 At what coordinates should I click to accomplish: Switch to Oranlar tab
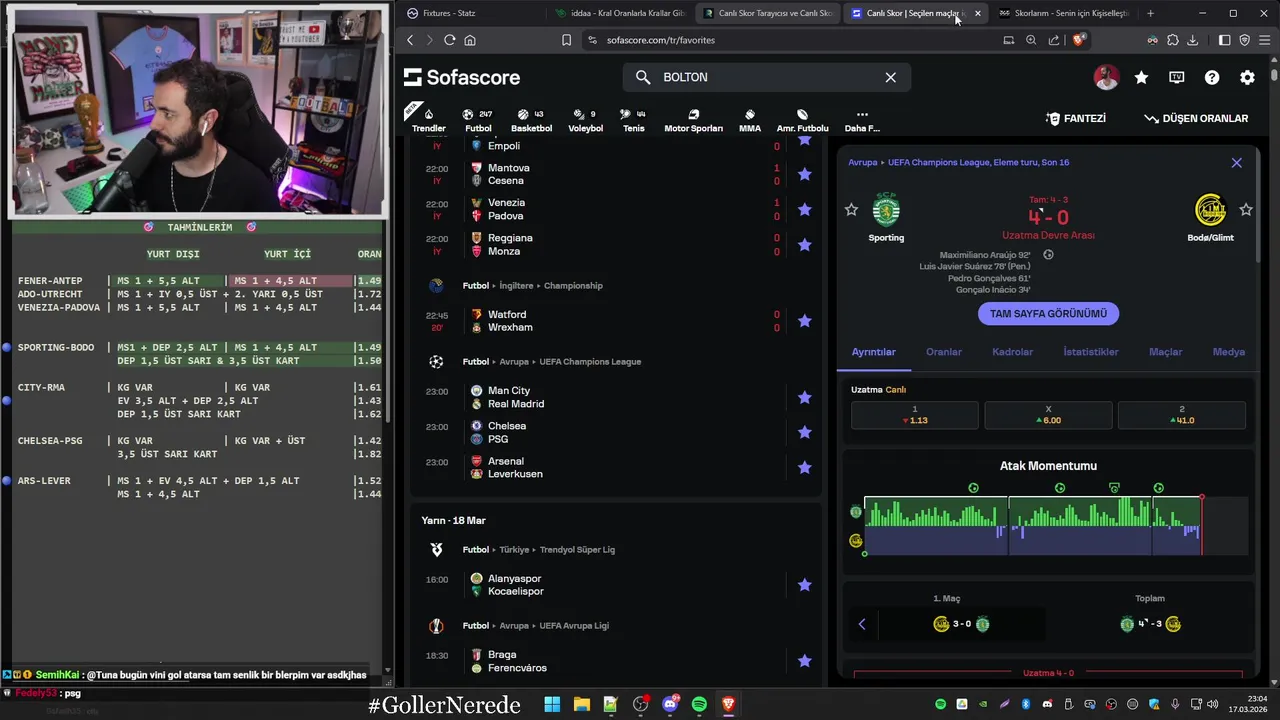(943, 352)
